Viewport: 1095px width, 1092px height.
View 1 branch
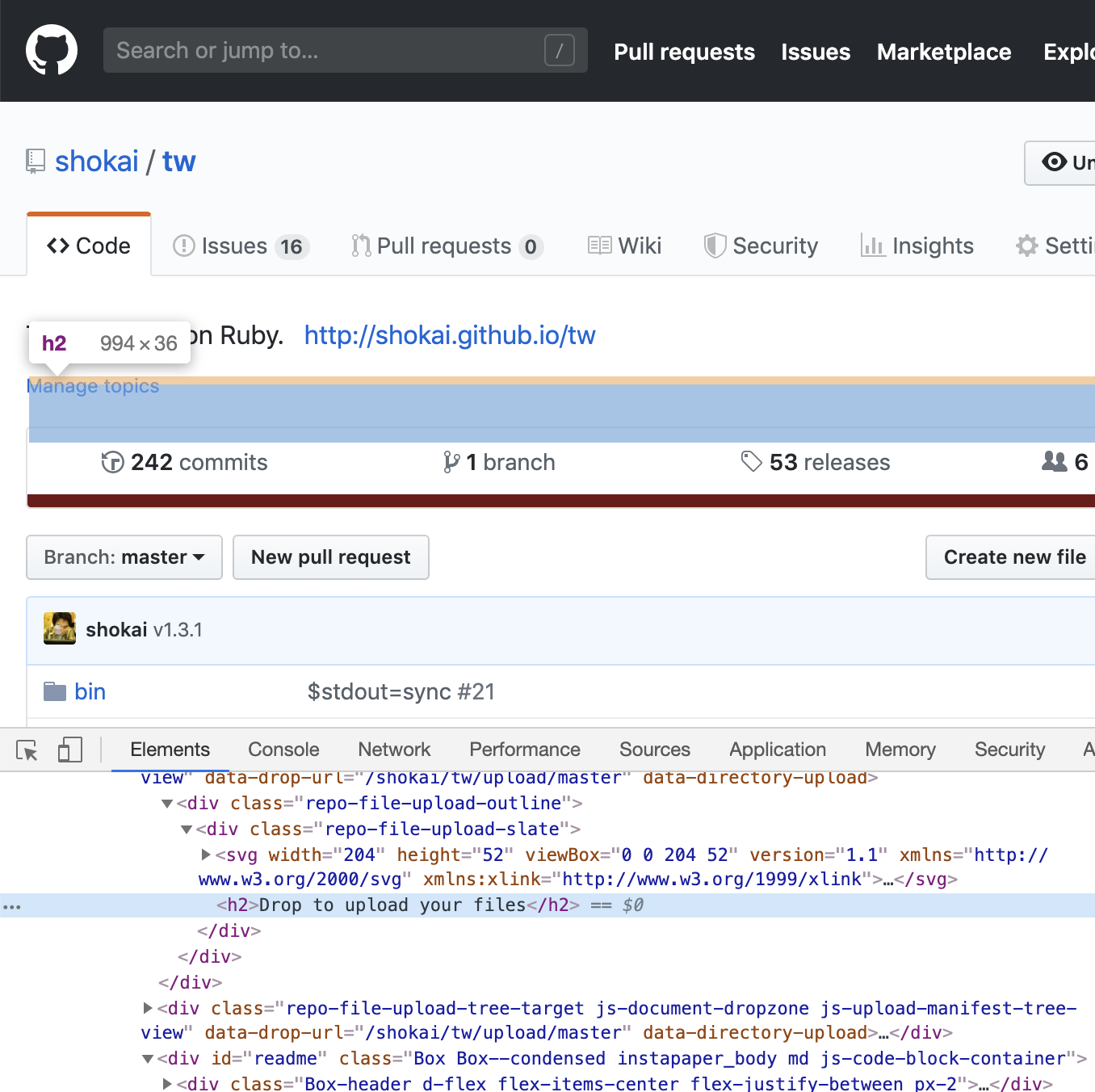coord(500,462)
